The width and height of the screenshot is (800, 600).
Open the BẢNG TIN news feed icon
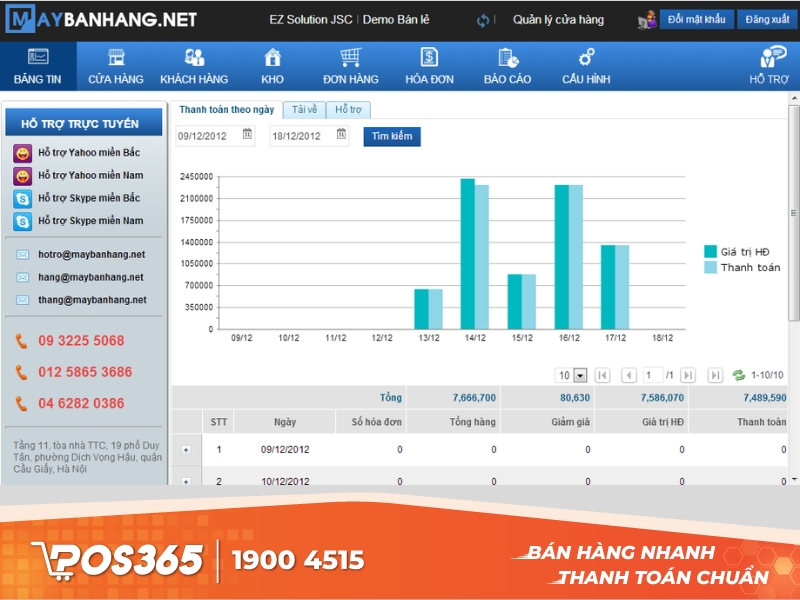(37, 58)
